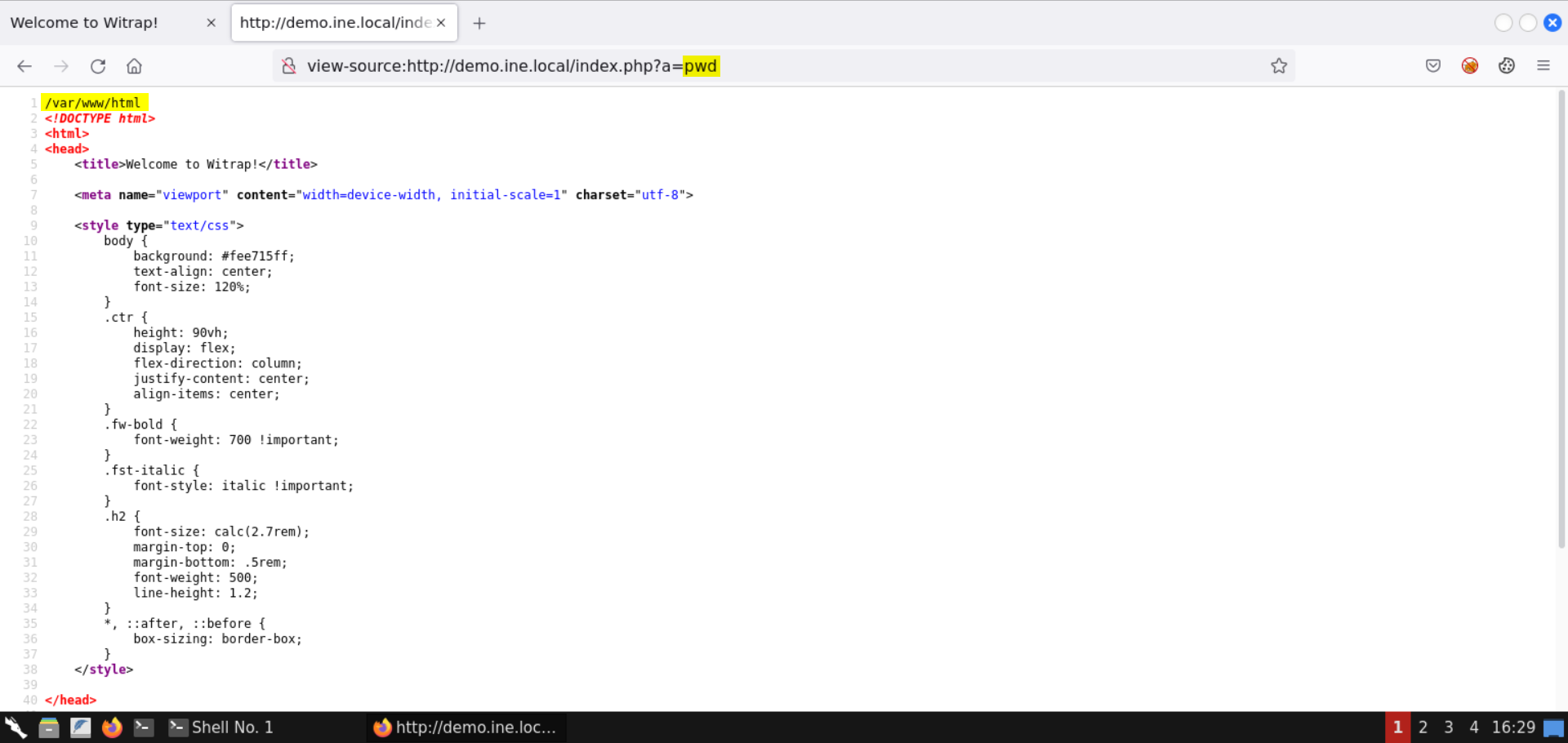Launch the text editor from taskbar
The image size is (1568, 743).
[x=80, y=727]
